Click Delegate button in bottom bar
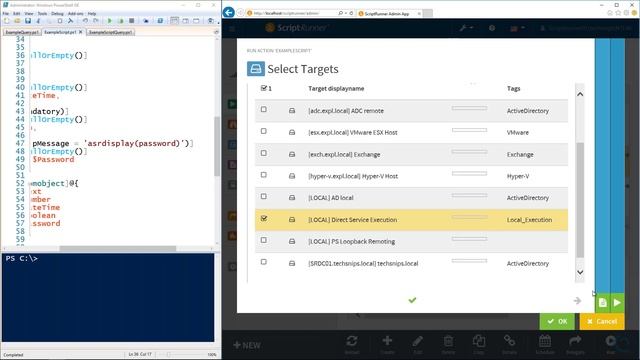This screenshot has height=360, width=640. click(575, 344)
